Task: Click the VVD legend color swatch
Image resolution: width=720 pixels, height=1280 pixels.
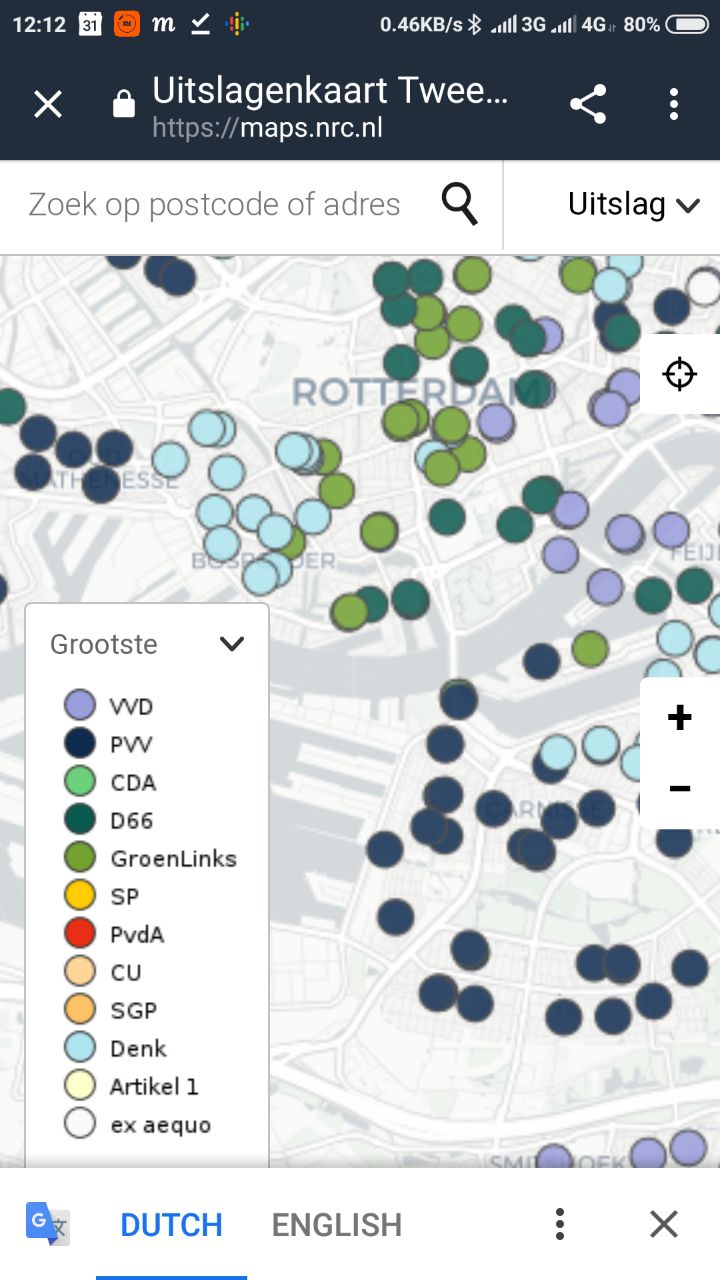Action: [x=79, y=706]
